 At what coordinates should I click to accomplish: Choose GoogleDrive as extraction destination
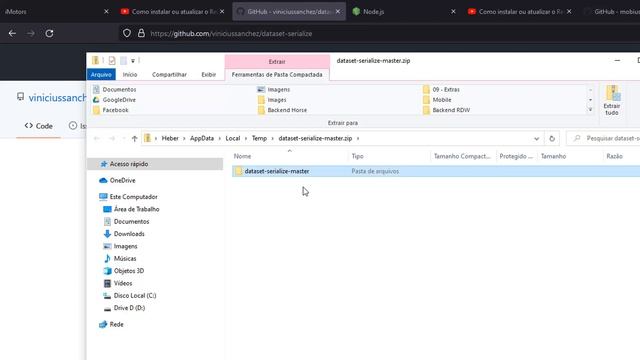(114, 100)
